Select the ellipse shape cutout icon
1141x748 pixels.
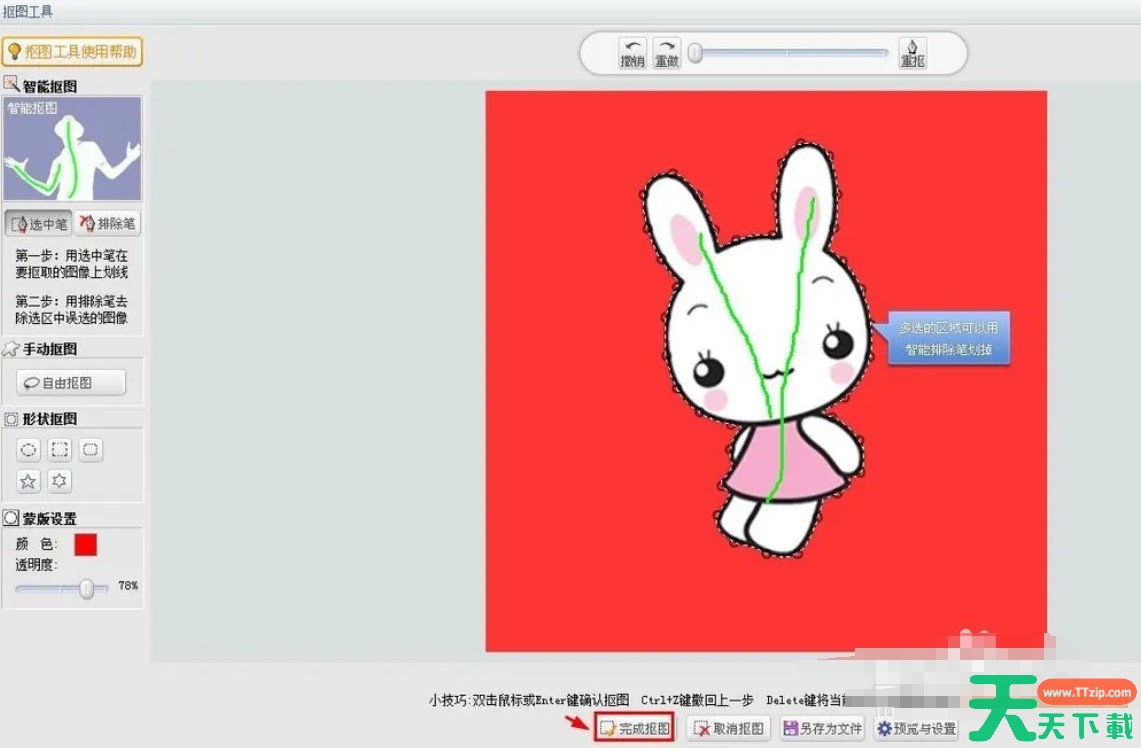pyautogui.click(x=29, y=450)
